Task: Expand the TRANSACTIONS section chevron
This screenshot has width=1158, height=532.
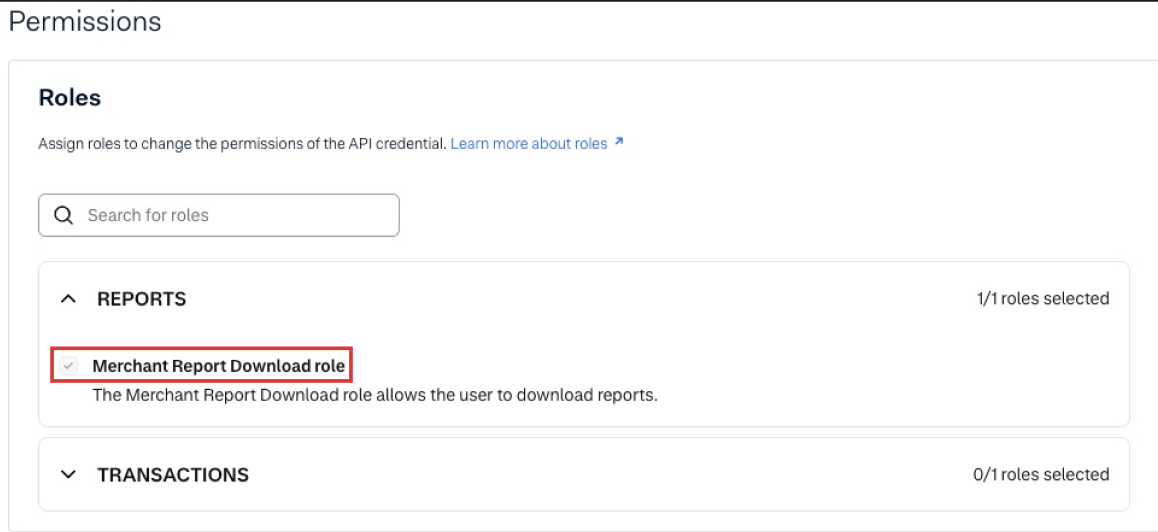Action: (69, 474)
